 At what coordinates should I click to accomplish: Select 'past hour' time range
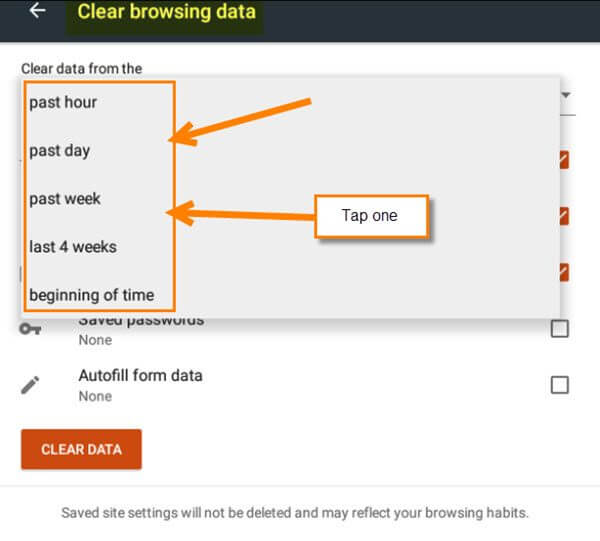coord(63,103)
